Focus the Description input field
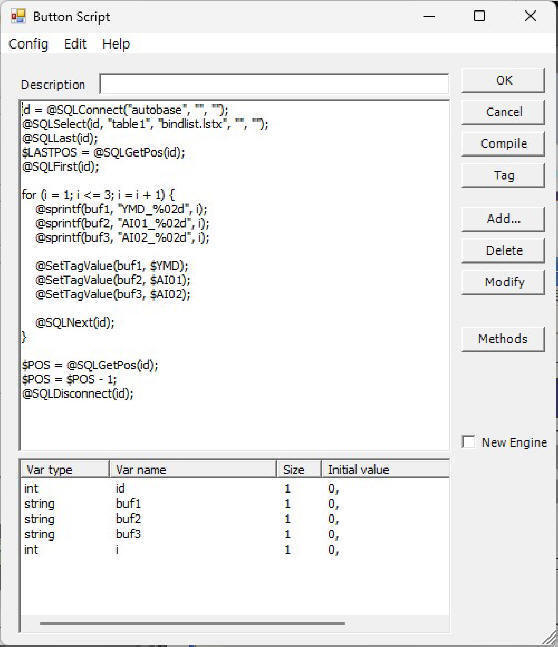Viewport: 558px width, 647px height. [x=274, y=84]
